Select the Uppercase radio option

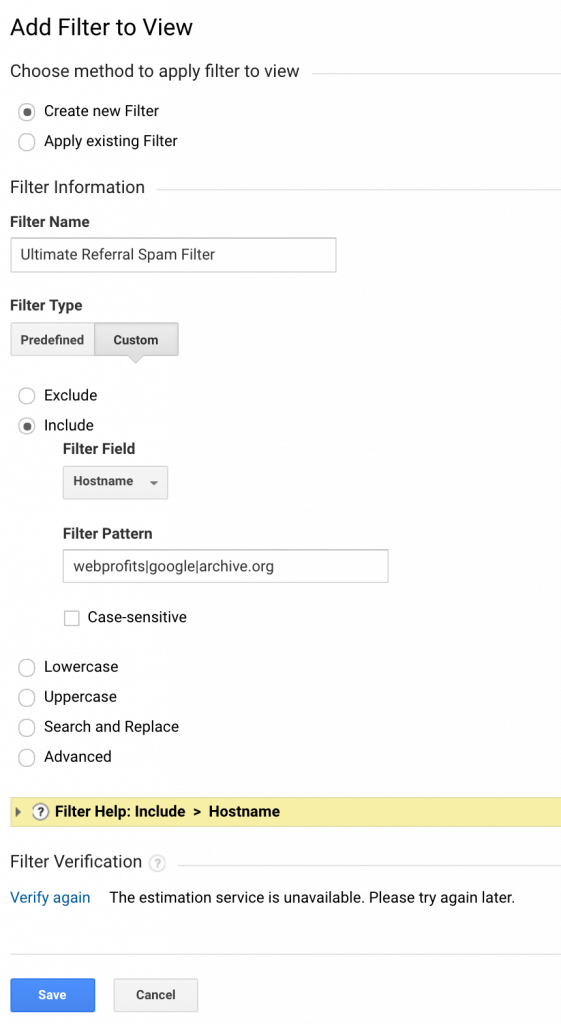coord(27,697)
